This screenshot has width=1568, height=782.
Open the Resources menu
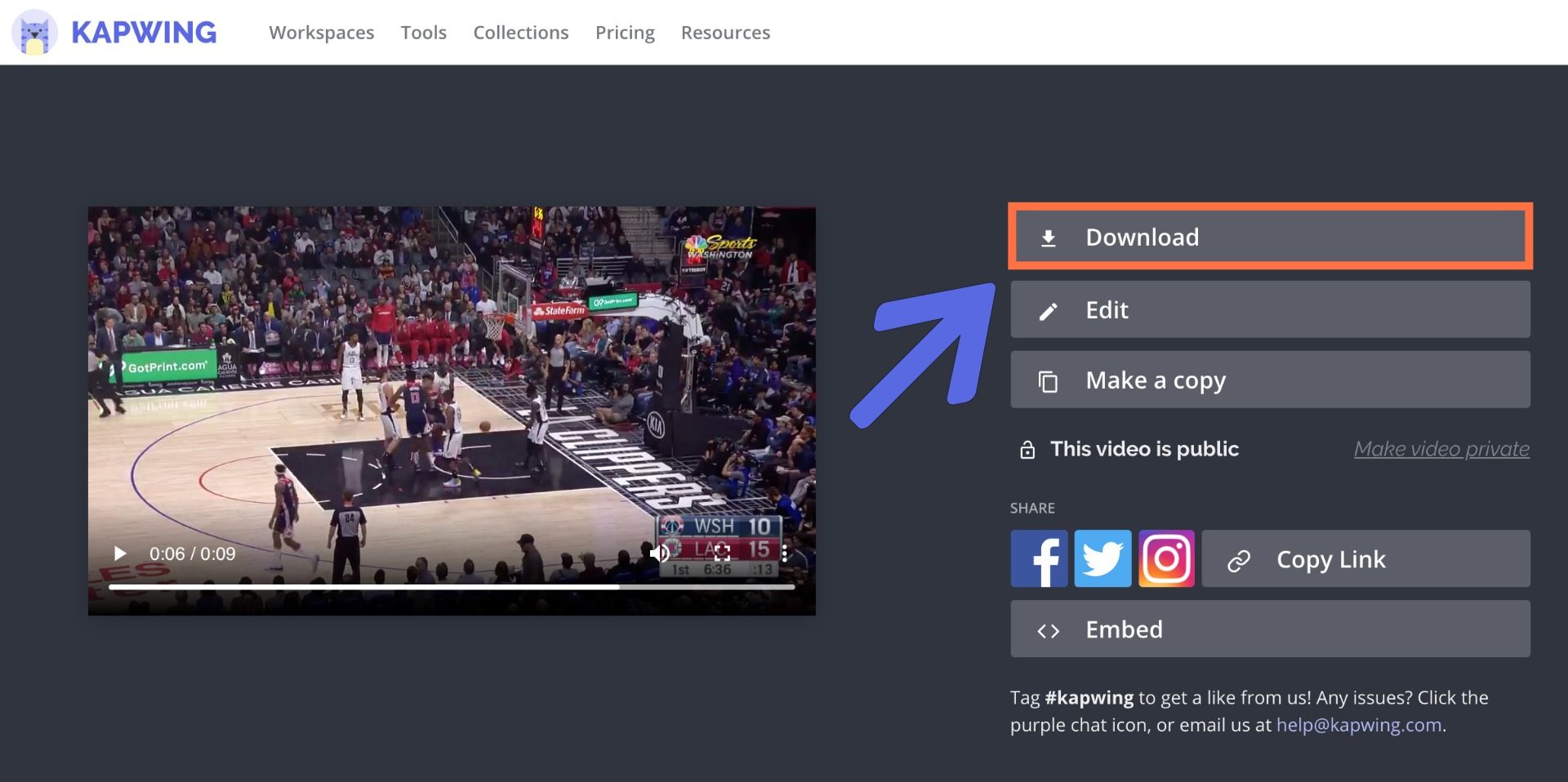point(726,33)
